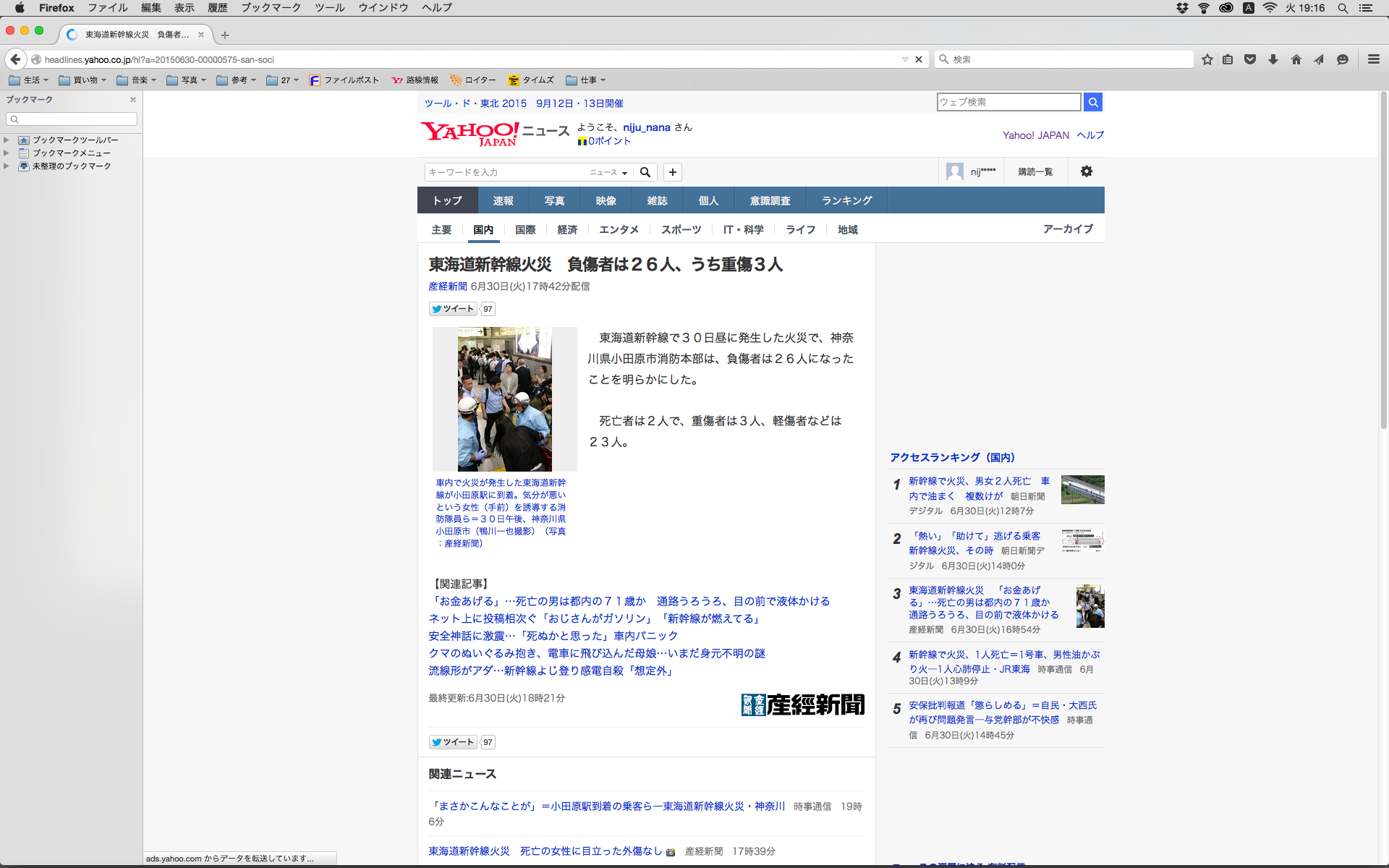Open the Firefox hamburger menu
The width and height of the screenshot is (1389, 868).
pos(1373,59)
